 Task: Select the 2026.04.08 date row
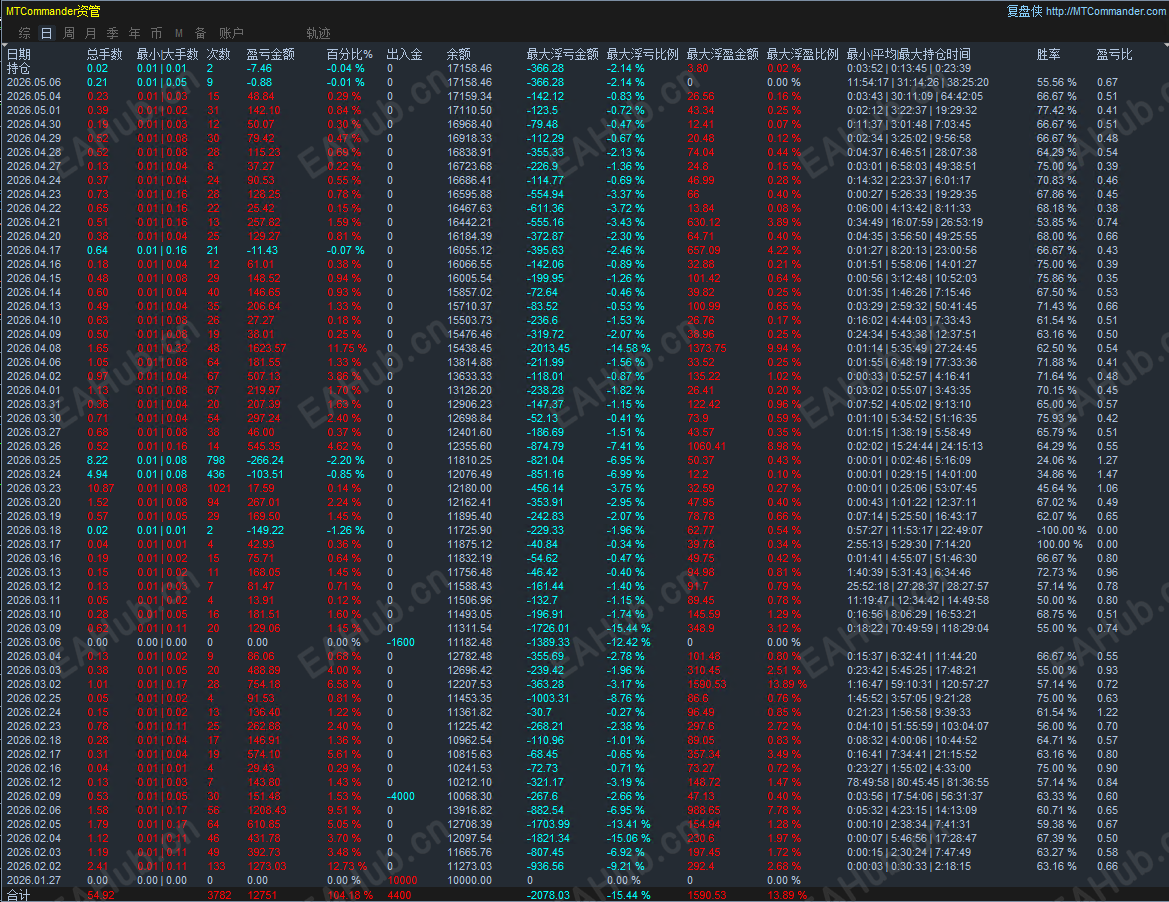pos(34,348)
